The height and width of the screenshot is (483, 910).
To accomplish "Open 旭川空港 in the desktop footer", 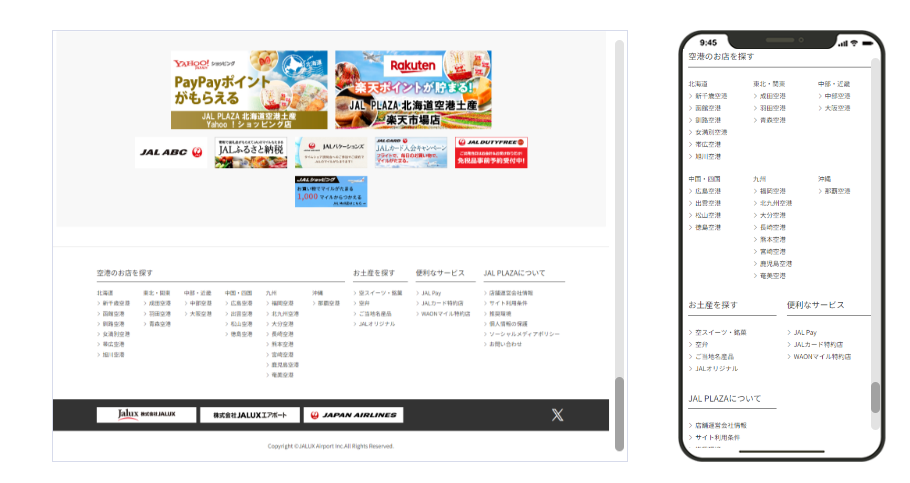I will [113, 355].
